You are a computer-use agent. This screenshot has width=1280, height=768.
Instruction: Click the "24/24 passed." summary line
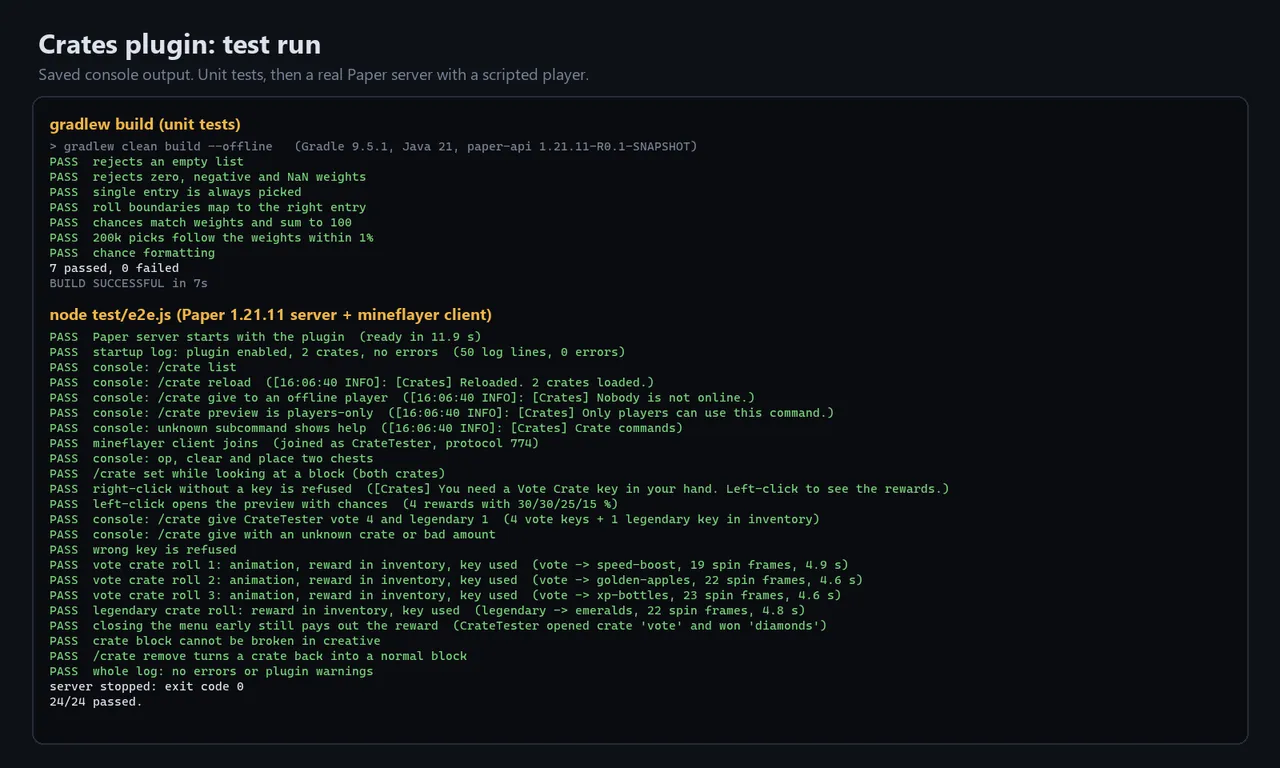coord(96,702)
